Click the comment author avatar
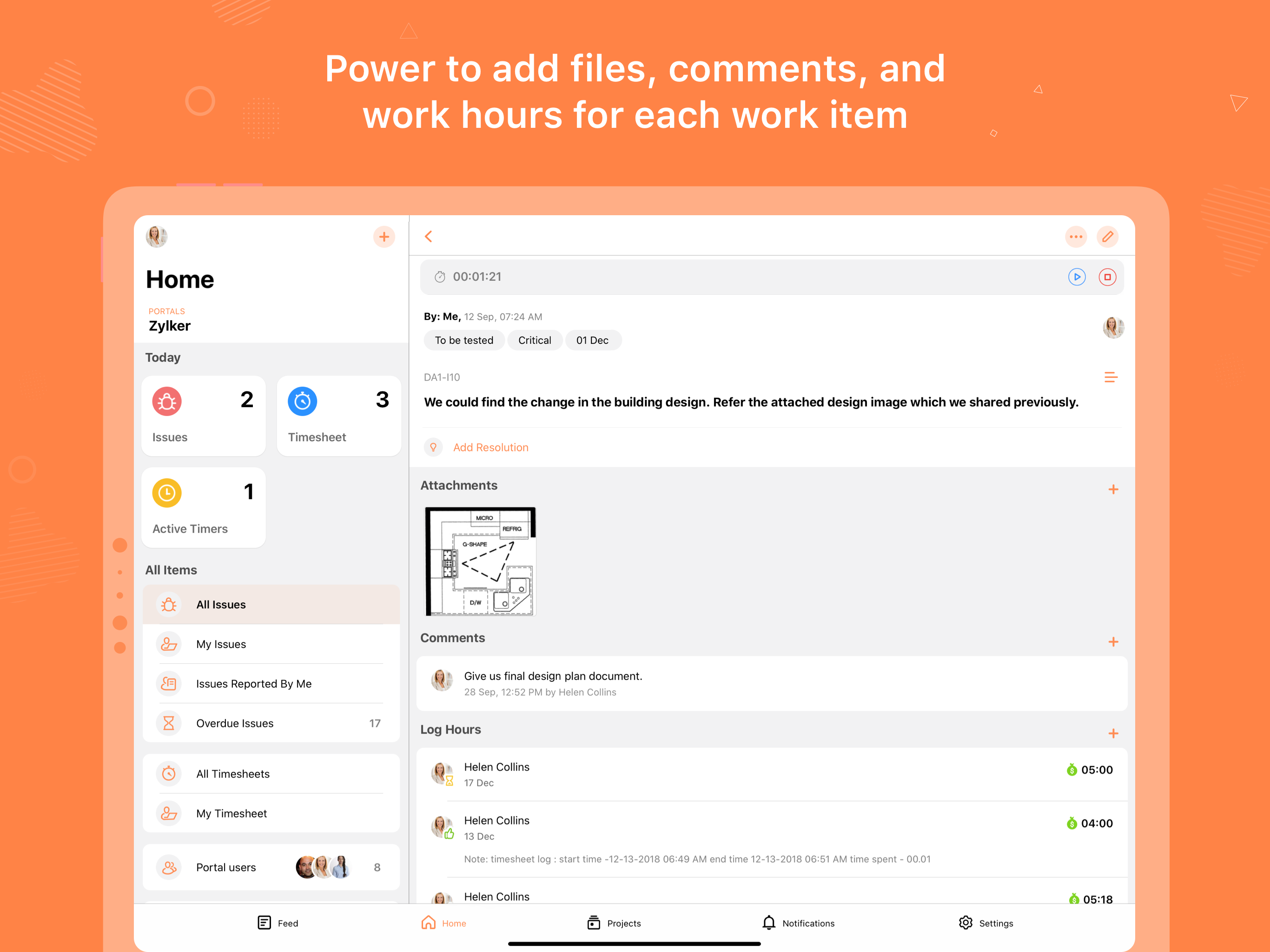This screenshot has width=1270, height=952. pyautogui.click(x=442, y=680)
